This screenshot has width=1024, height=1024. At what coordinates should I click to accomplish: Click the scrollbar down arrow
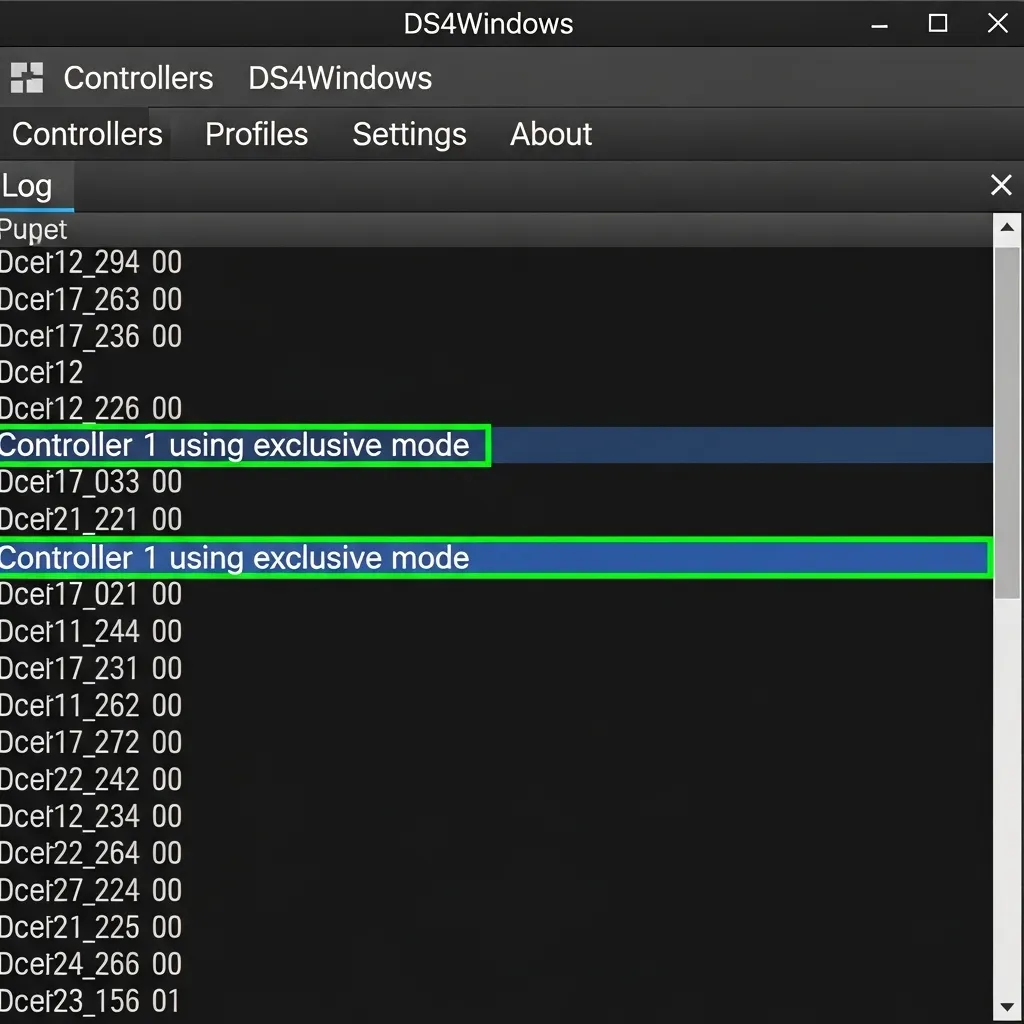click(x=1008, y=1009)
